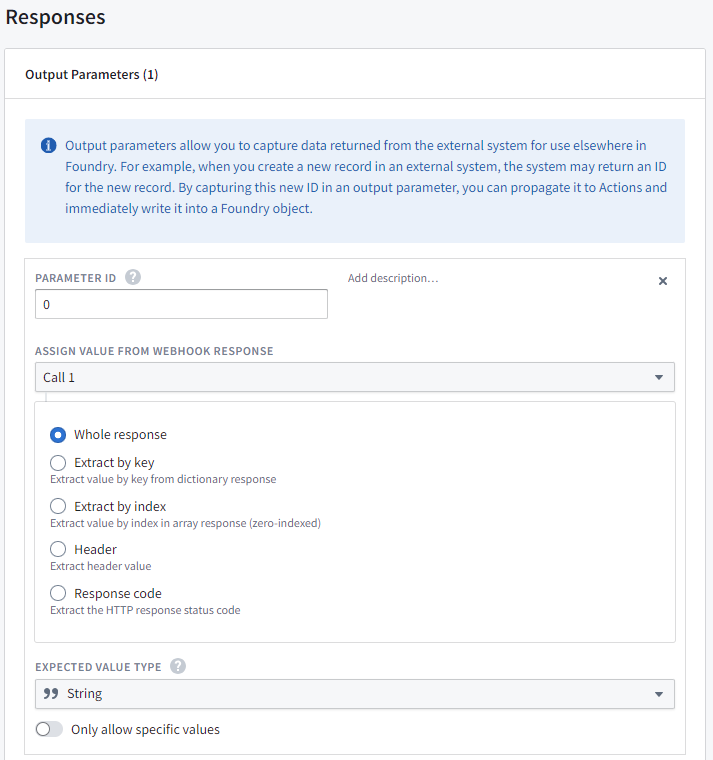Select the Header radio option
The height and width of the screenshot is (760, 713).
(x=58, y=549)
